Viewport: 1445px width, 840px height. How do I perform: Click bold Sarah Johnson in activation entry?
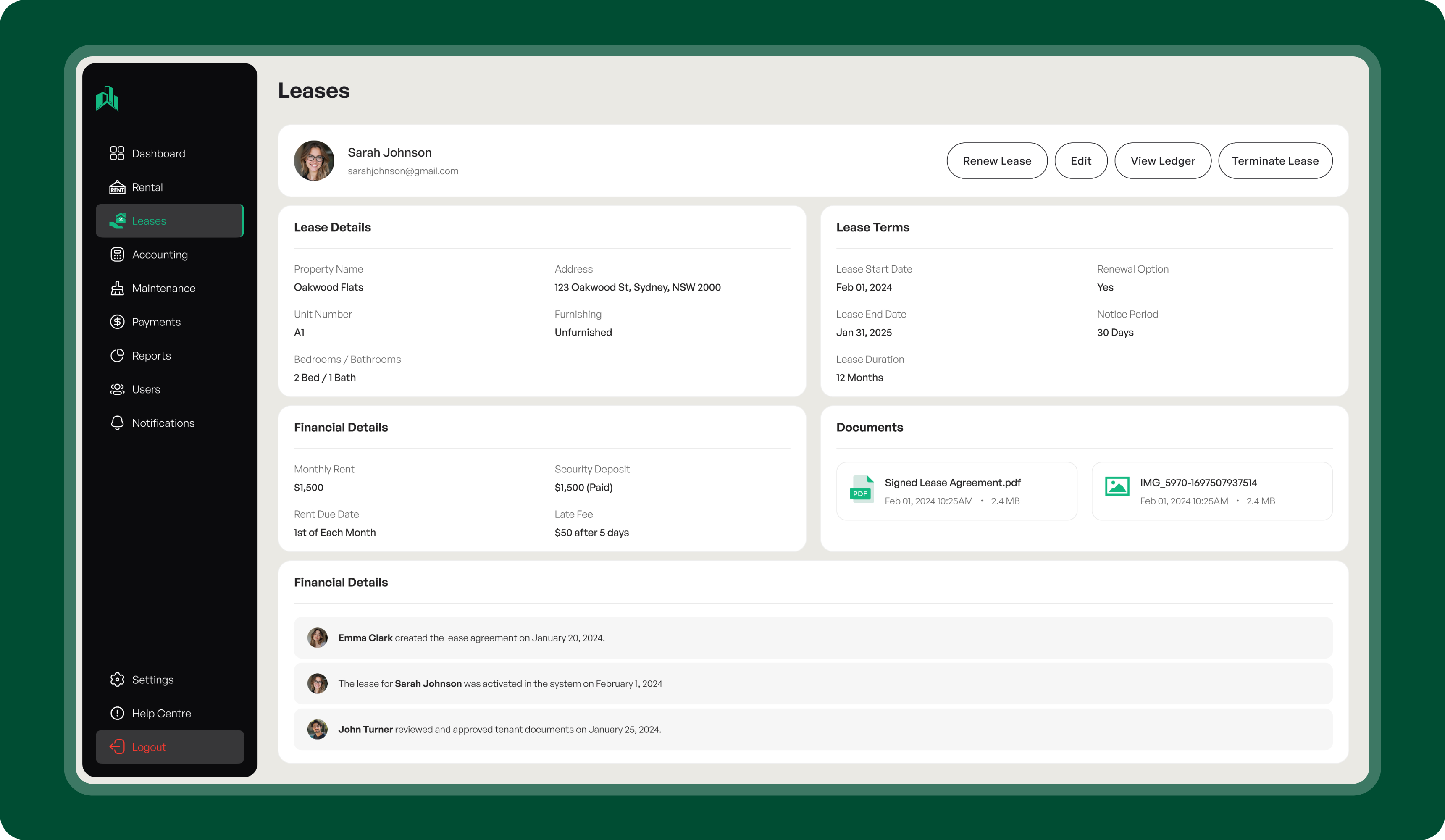[x=428, y=683]
